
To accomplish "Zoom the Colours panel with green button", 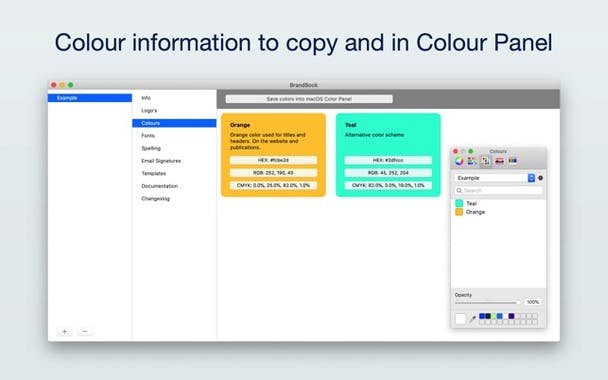I will [471, 151].
